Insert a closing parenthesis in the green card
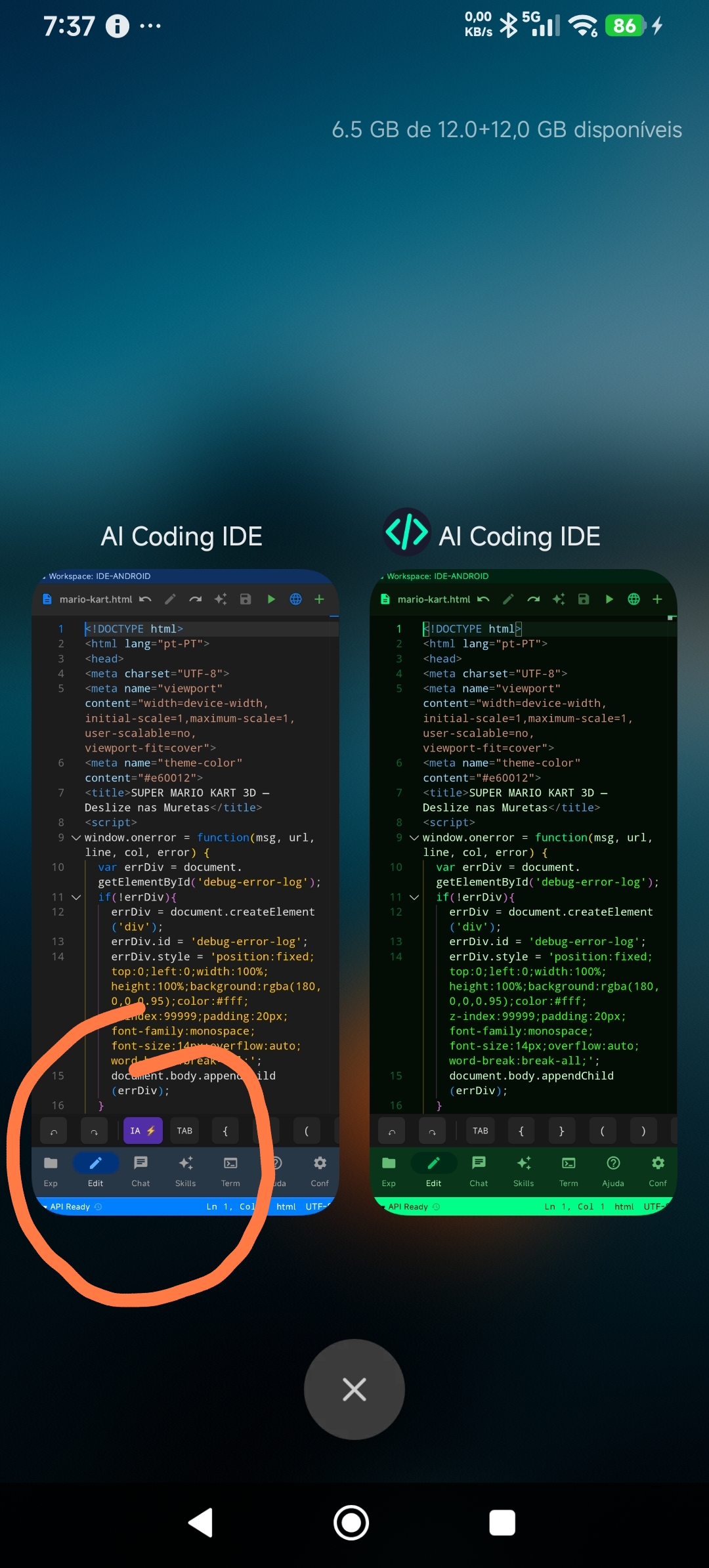Viewport: 709px width, 1568px height. pos(643,1131)
